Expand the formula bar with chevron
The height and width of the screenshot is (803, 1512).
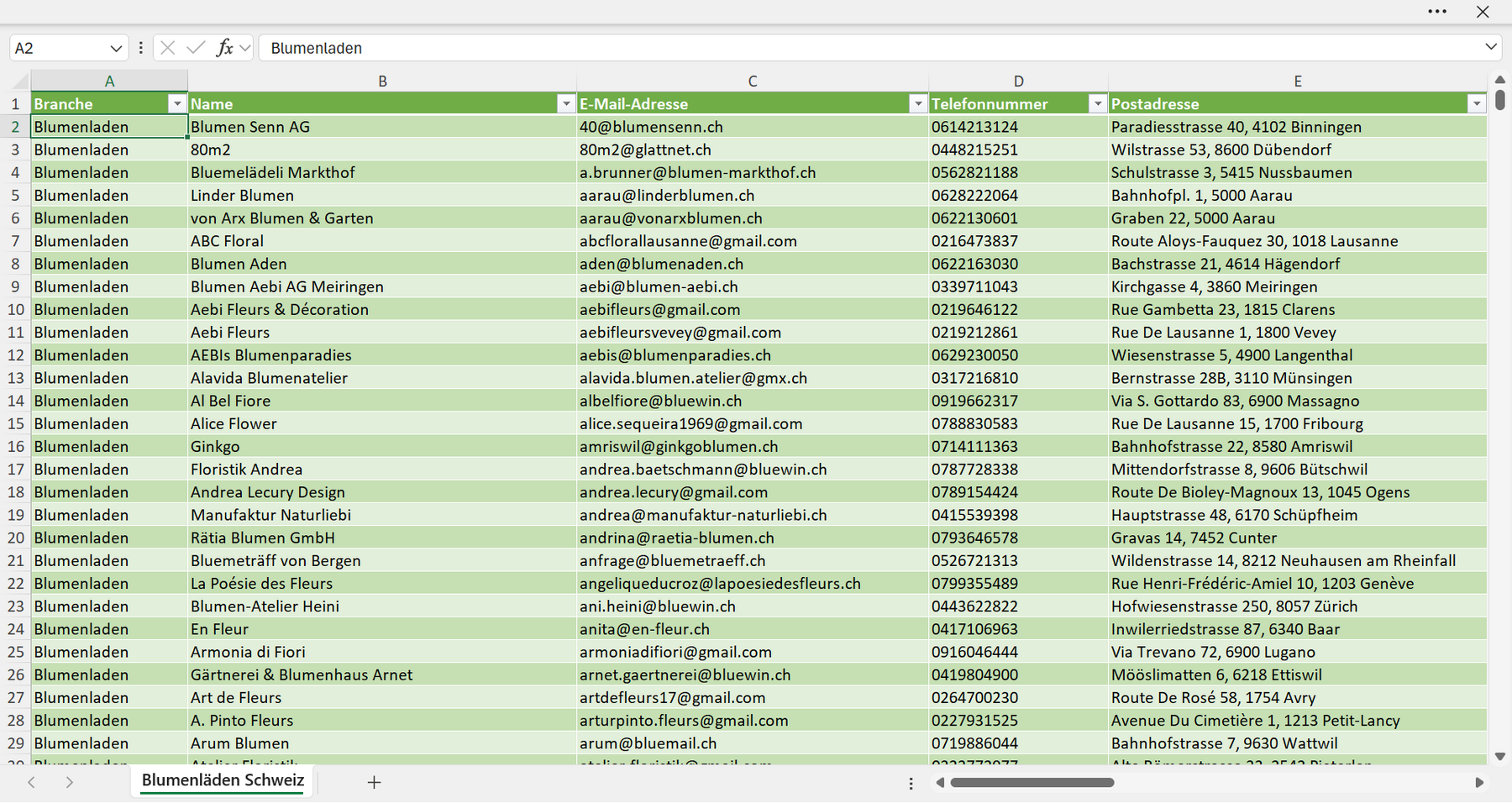pos(1491,47)
